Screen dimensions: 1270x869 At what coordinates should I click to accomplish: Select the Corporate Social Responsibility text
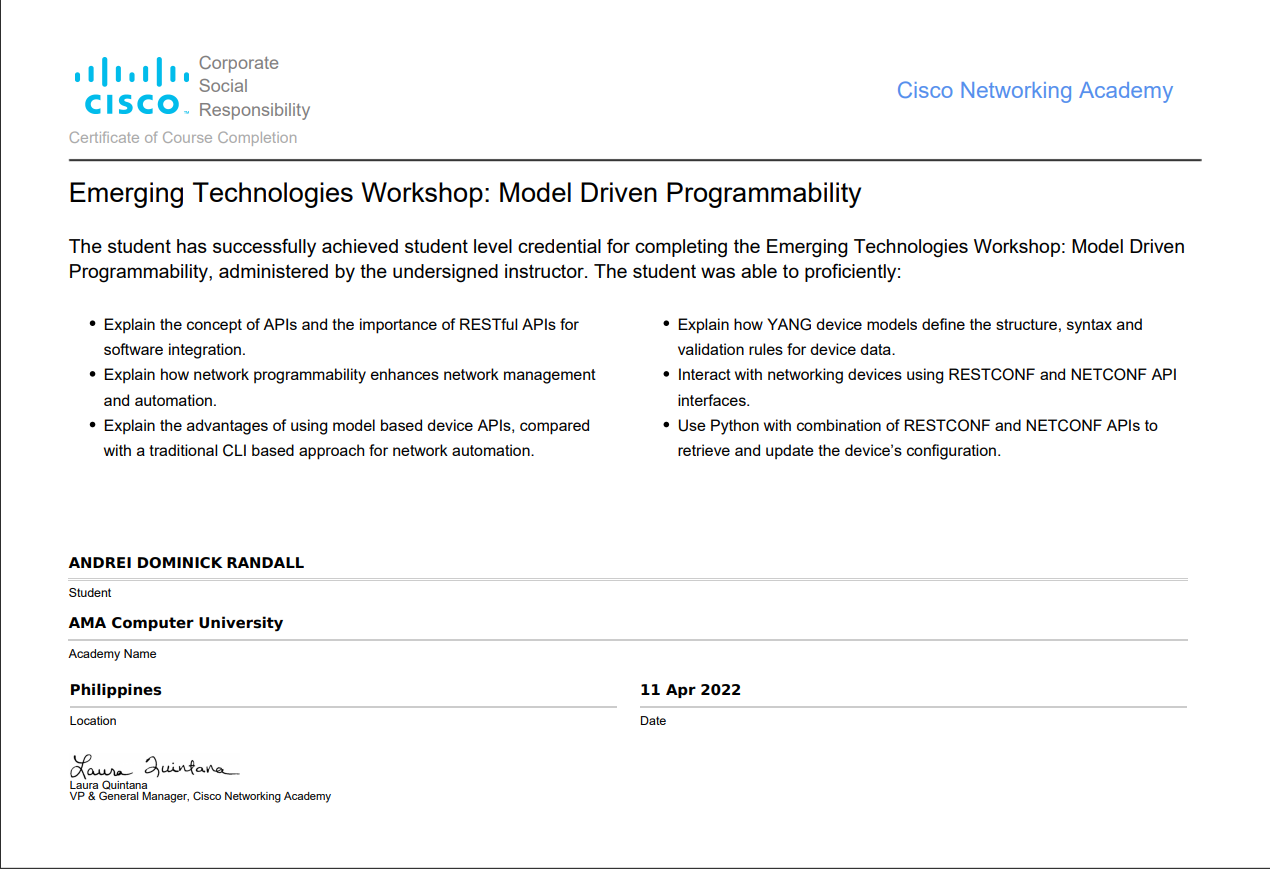[x=254, y=86]
